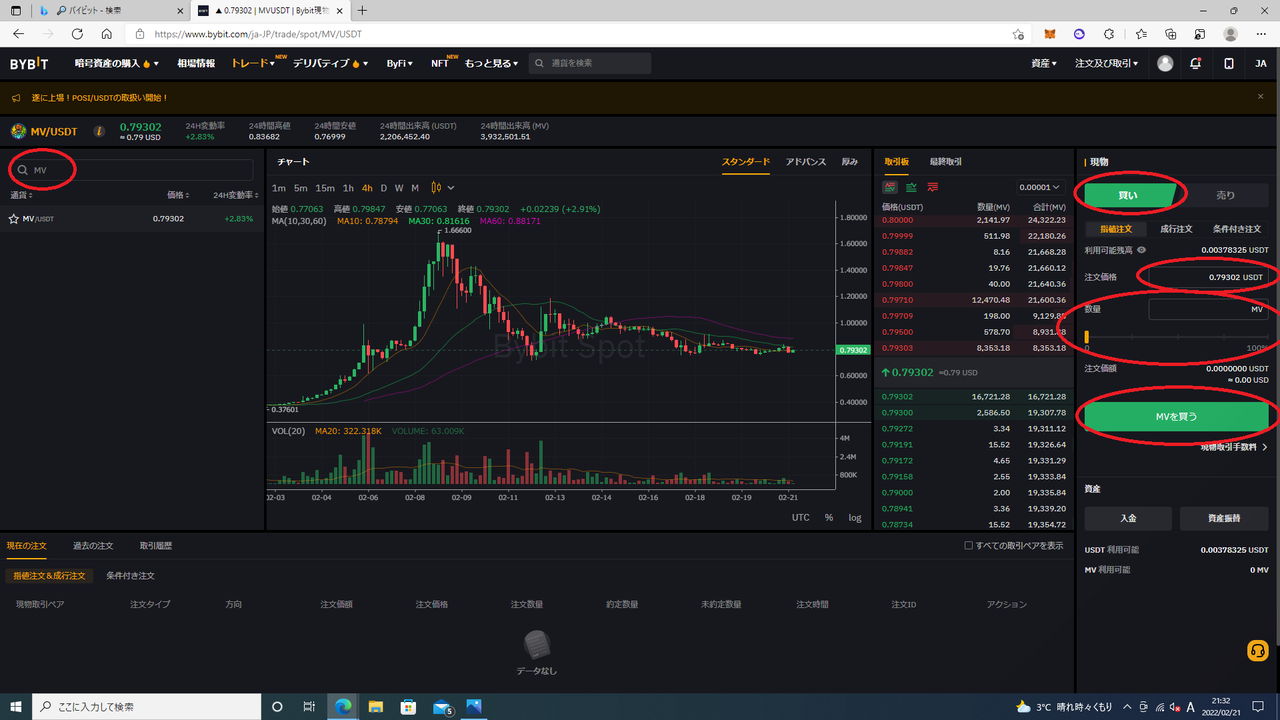Open the 資産 dropdown in the header
This screenshot has height=720, width=1280.
(x=1044, y=63)
